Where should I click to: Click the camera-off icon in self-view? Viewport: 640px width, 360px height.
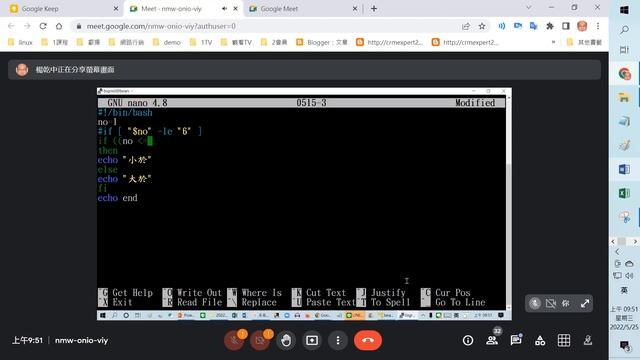[x=551, y=303]
